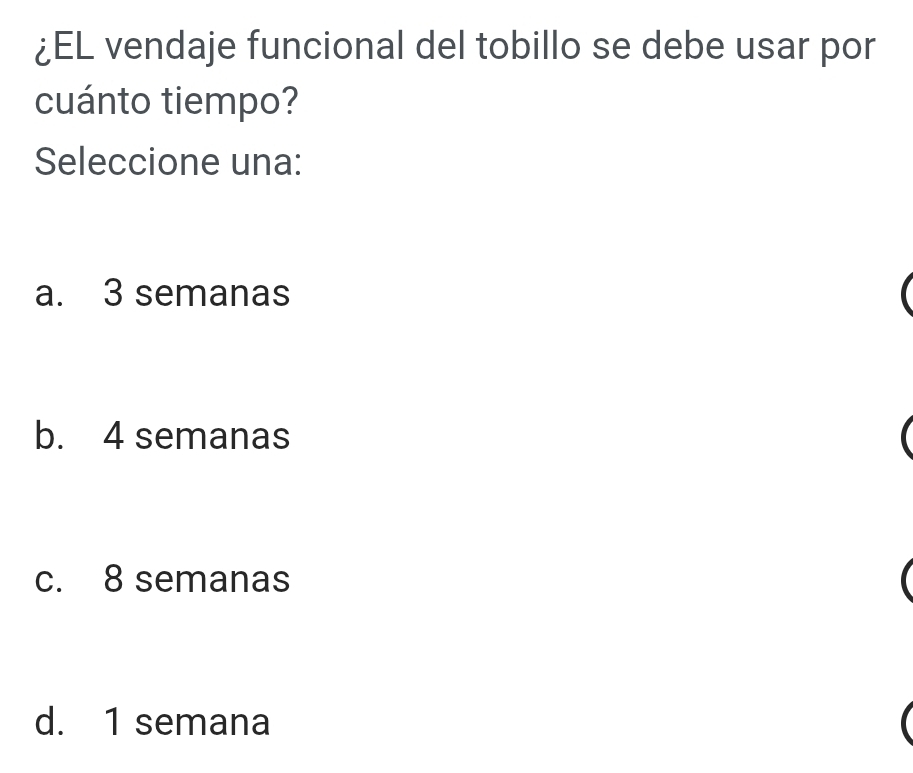This screenshot has height=773, width=913.
Task: Click the '¿EL' at the question start
Action: (x=65, y=48)
